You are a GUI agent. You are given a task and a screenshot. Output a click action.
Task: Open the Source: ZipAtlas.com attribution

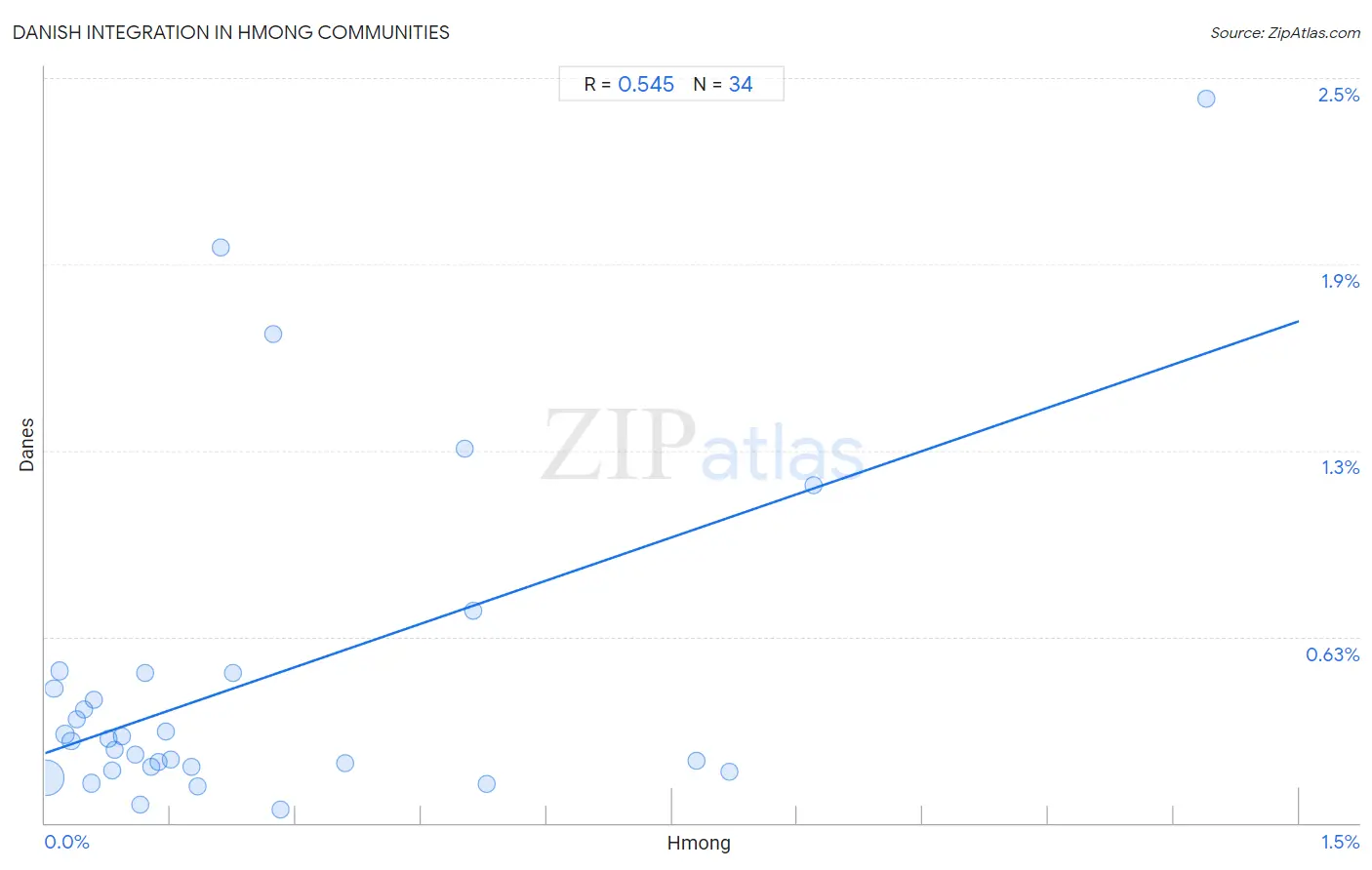click(1285, 33)
